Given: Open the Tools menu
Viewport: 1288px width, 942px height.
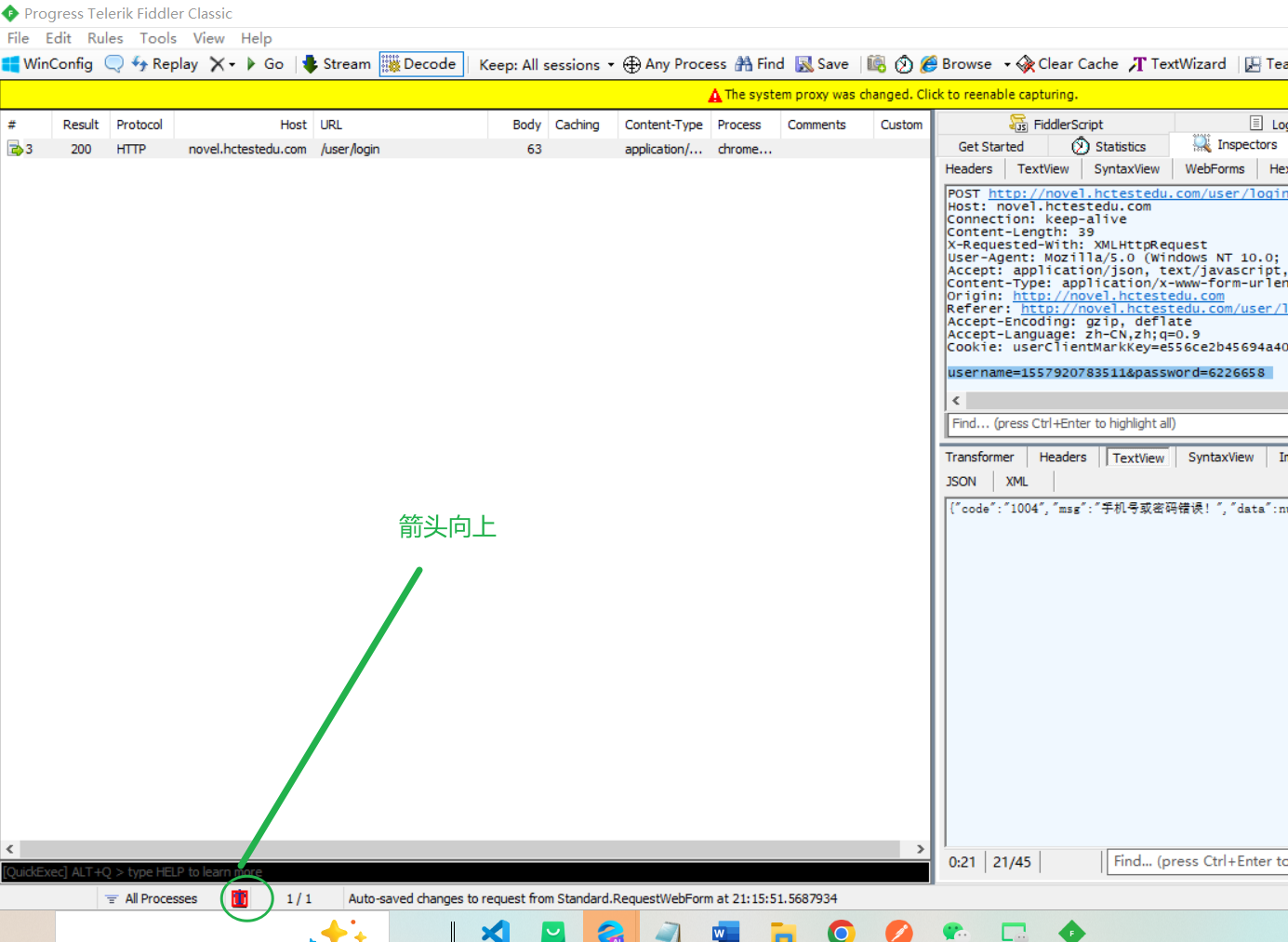Looking at the screenshot, I should pos(158,38).
